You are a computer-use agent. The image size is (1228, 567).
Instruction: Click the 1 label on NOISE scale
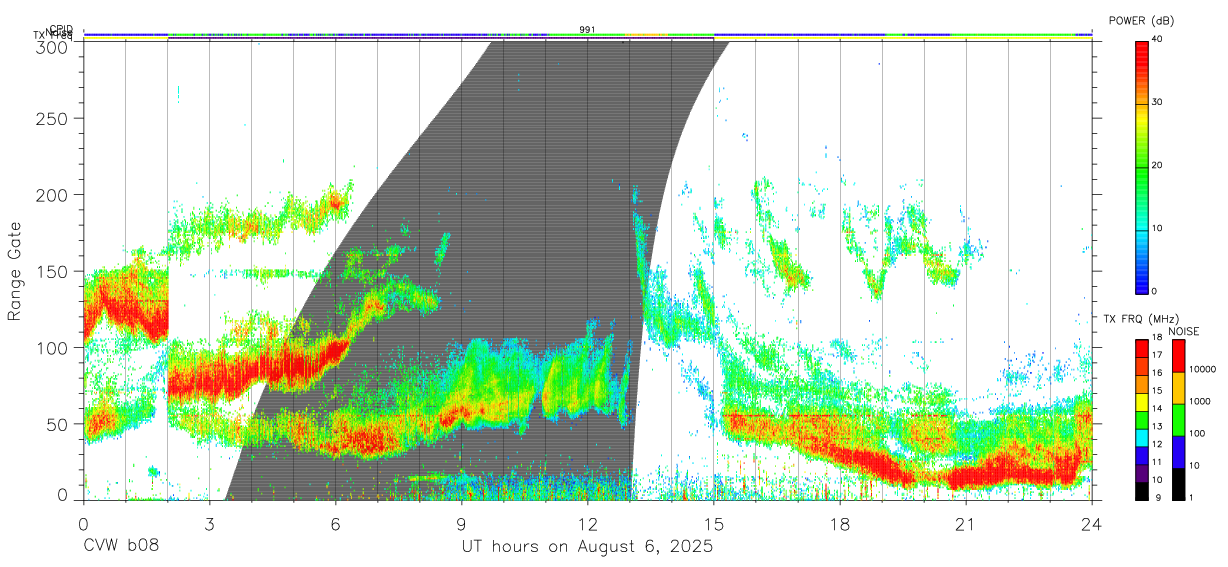[1193, 498]
